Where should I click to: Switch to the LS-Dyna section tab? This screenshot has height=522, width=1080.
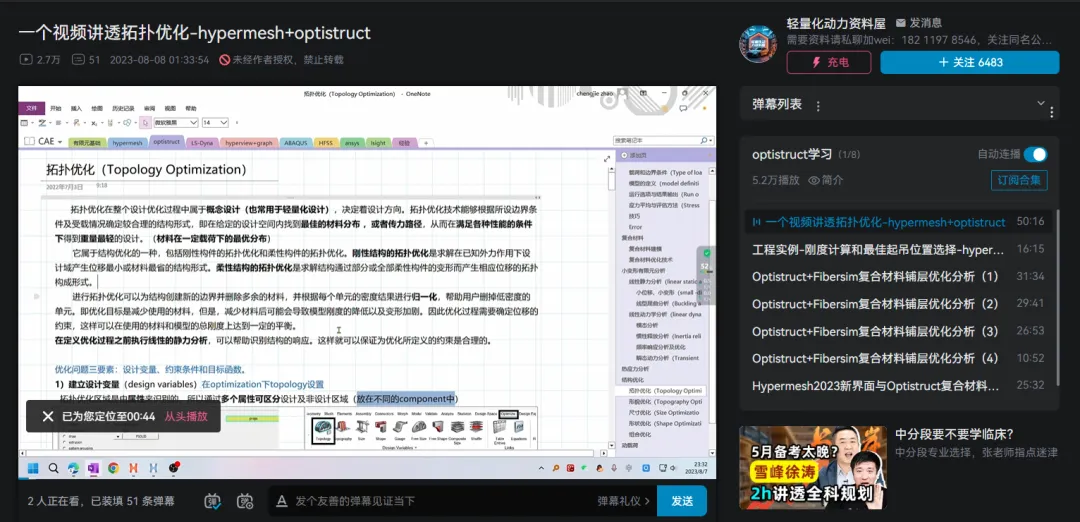pos(202,143)
